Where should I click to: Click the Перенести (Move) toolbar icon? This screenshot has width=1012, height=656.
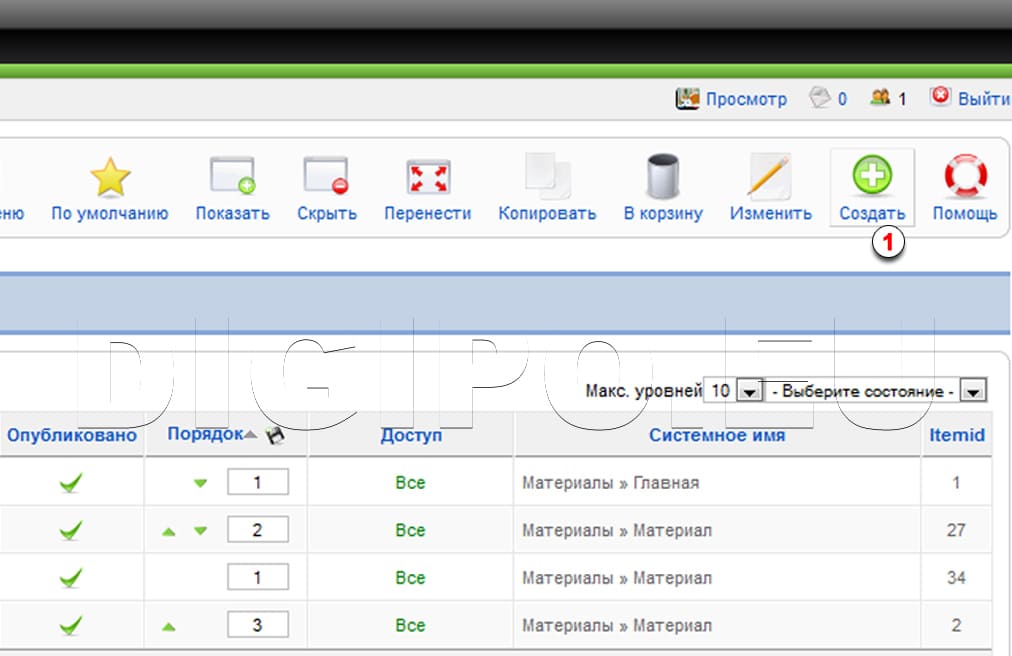coord(427,178)
